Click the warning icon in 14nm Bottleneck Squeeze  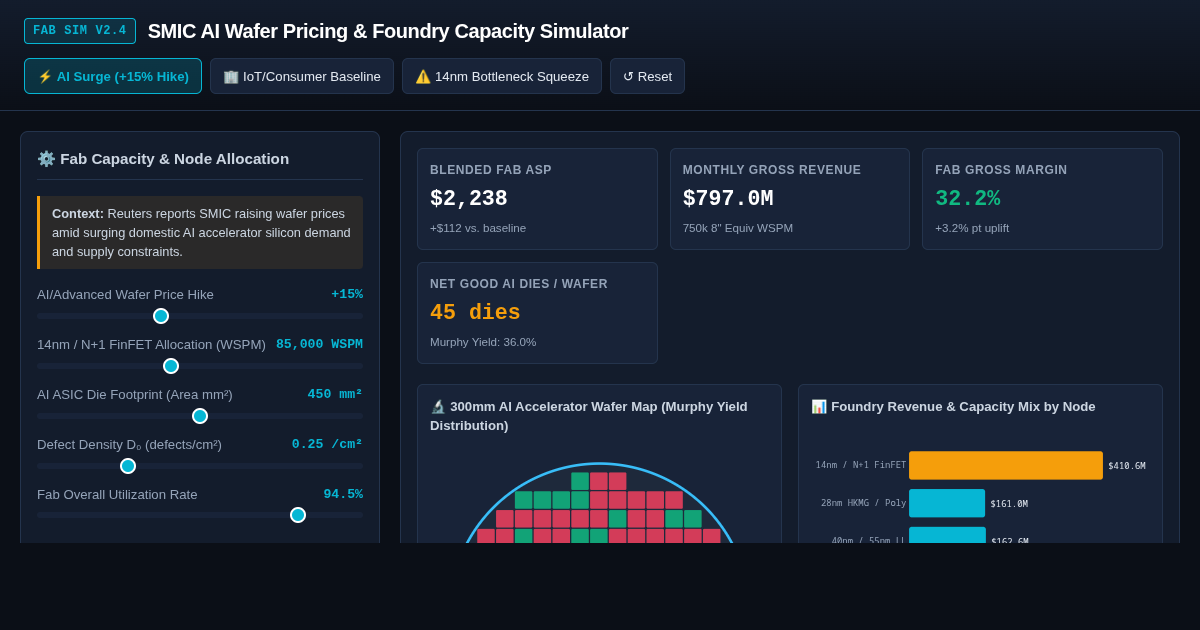[423, 76]
